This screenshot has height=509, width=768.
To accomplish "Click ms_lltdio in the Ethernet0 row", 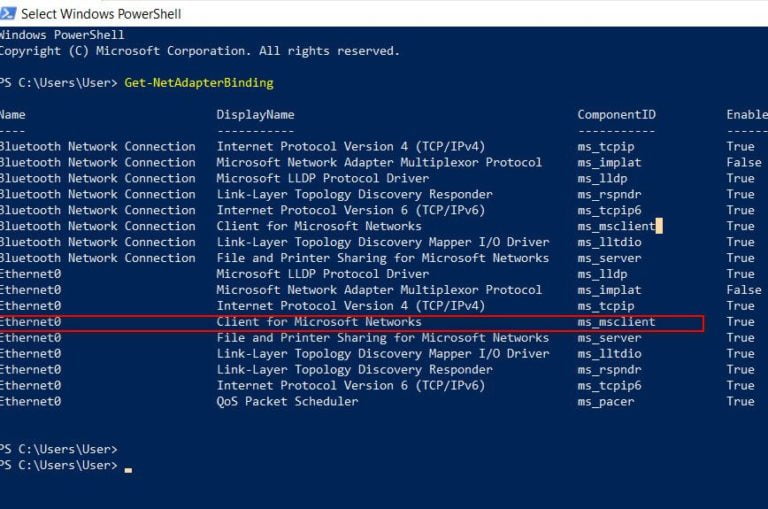I will 609,354.
